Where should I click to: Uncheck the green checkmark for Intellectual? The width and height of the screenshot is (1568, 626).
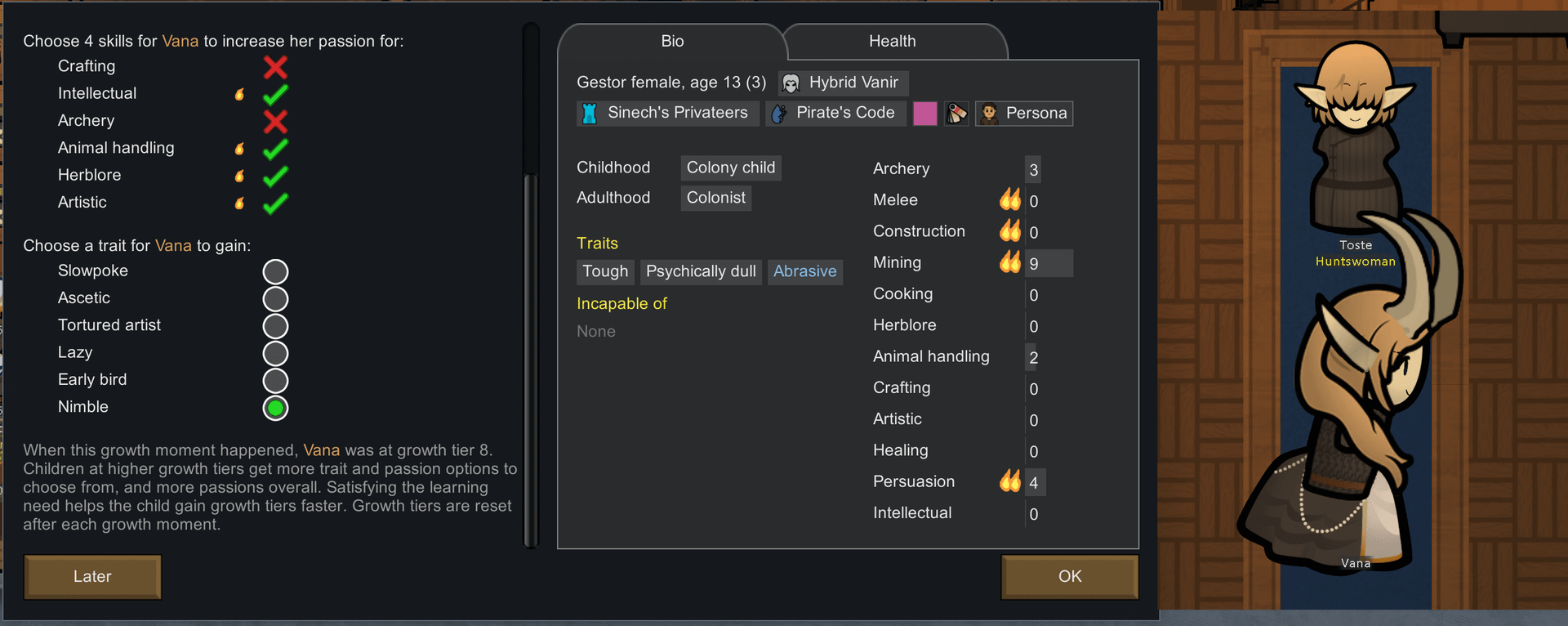[275, 94]
